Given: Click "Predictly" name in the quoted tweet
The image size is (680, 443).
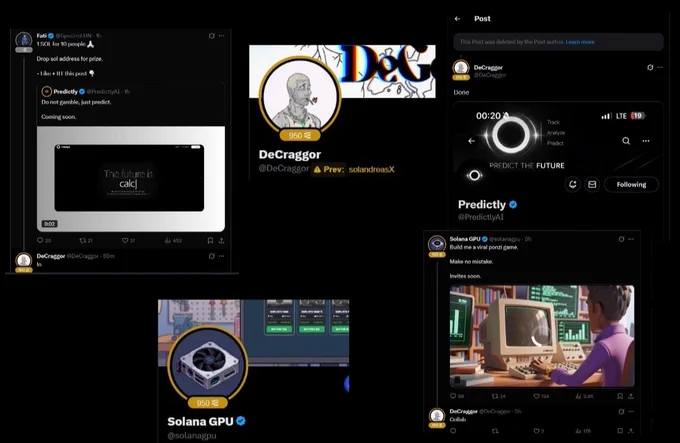Looking at the screenshot, I should [x=65, y=91].
